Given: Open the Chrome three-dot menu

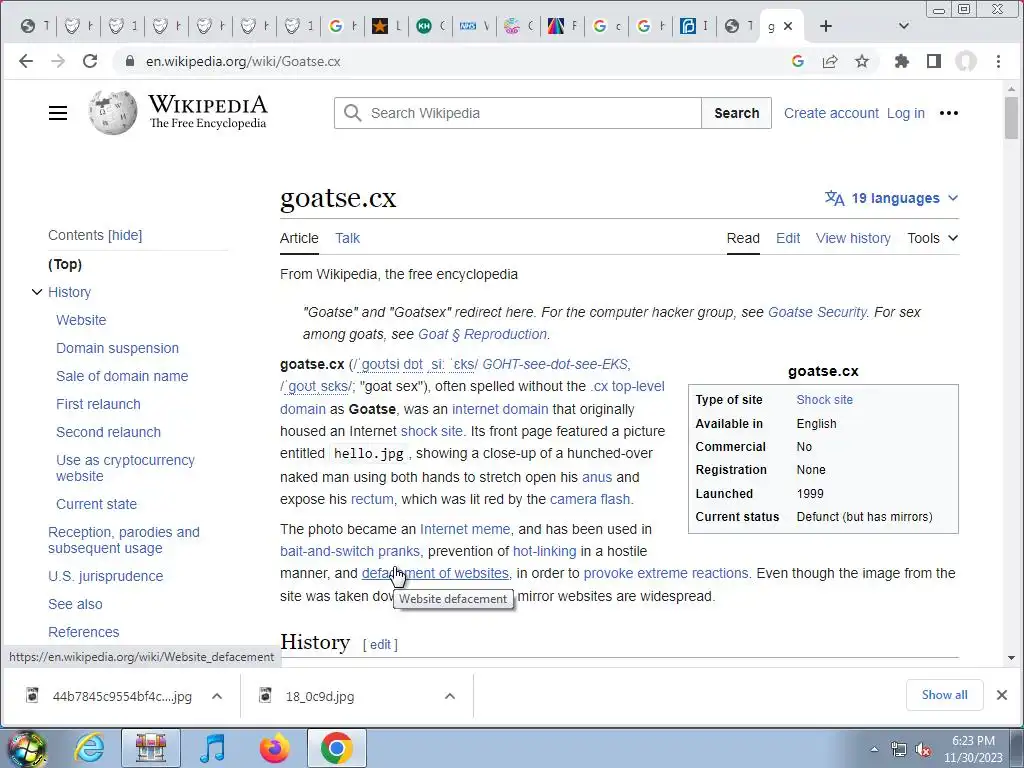Looking at the screenshot, I should point(998,61).
